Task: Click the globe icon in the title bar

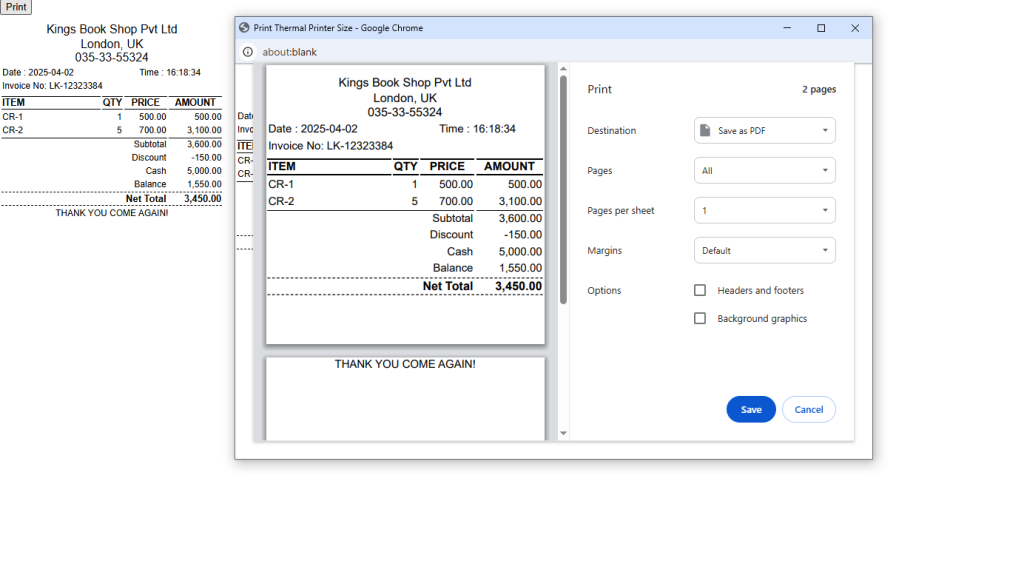Action: coord(244,28)
